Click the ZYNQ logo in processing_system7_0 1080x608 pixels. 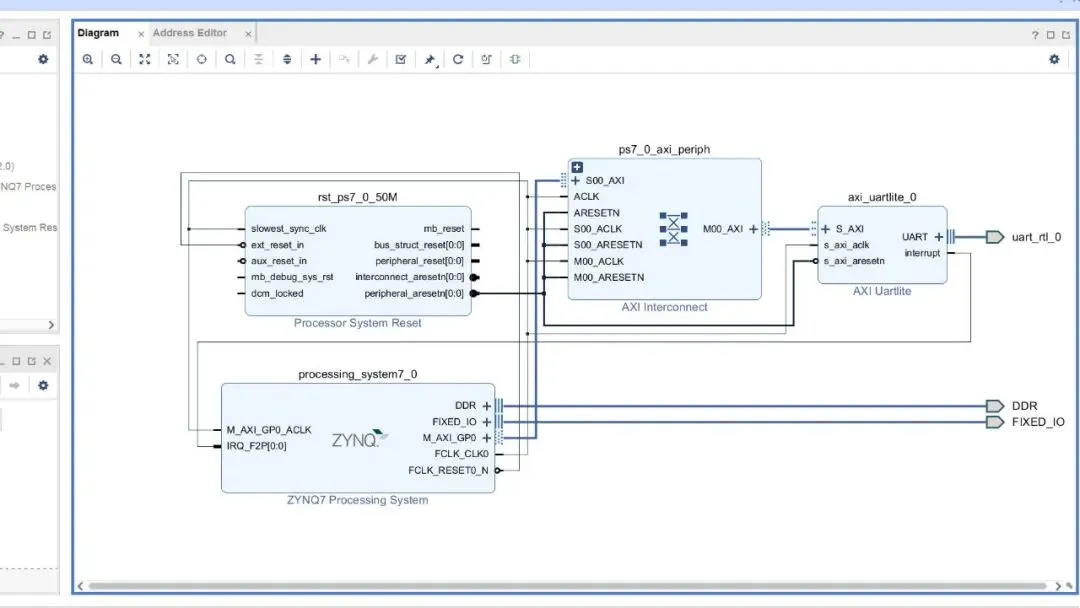(x=360, y=439)
